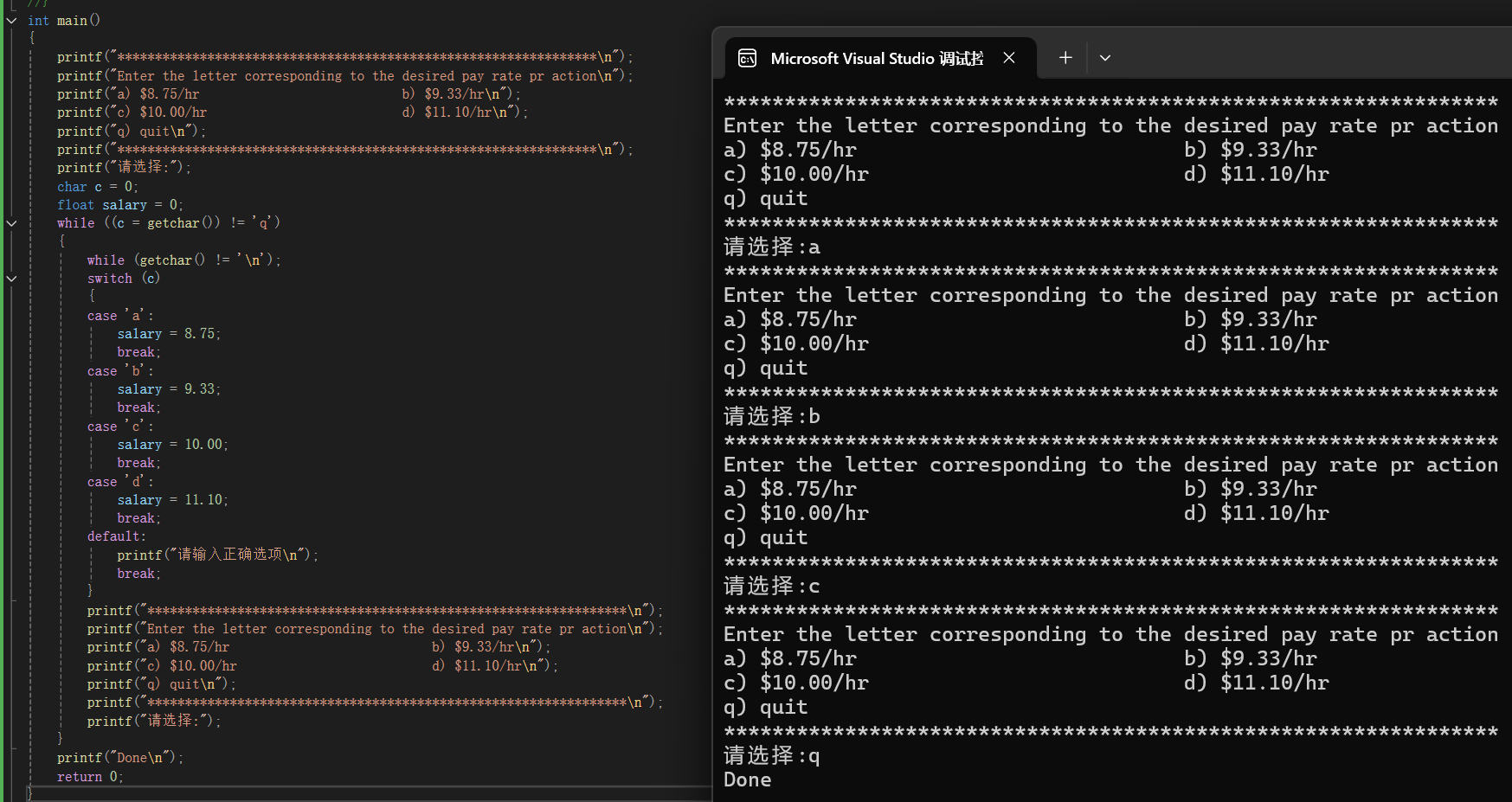Click the 'default:' label in the switch
Viewport: 1512px width, 802px height.
tap(117, 536)
